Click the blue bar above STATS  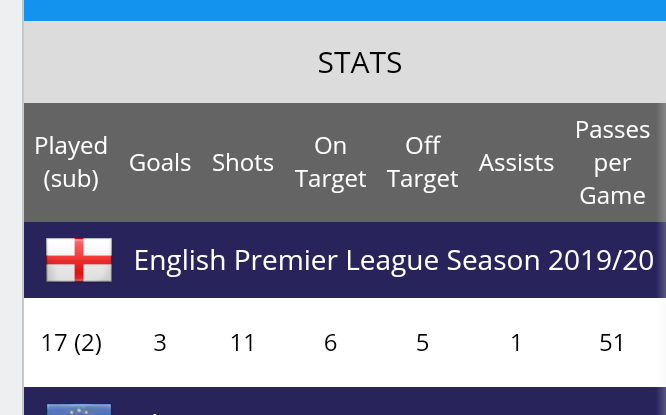pos(344,10)
